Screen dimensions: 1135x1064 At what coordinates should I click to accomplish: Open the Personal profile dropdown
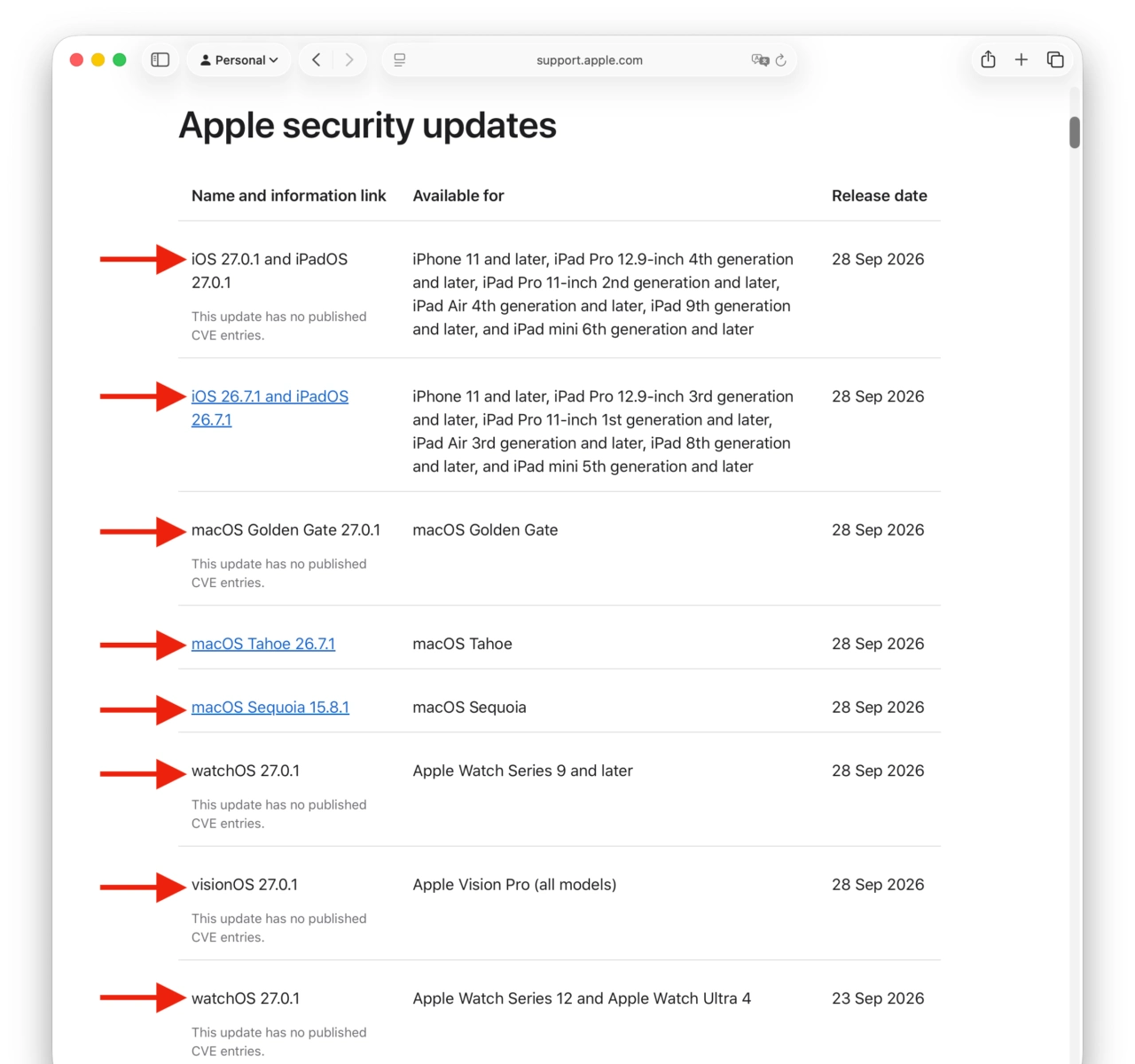click(x=239, y=59)
